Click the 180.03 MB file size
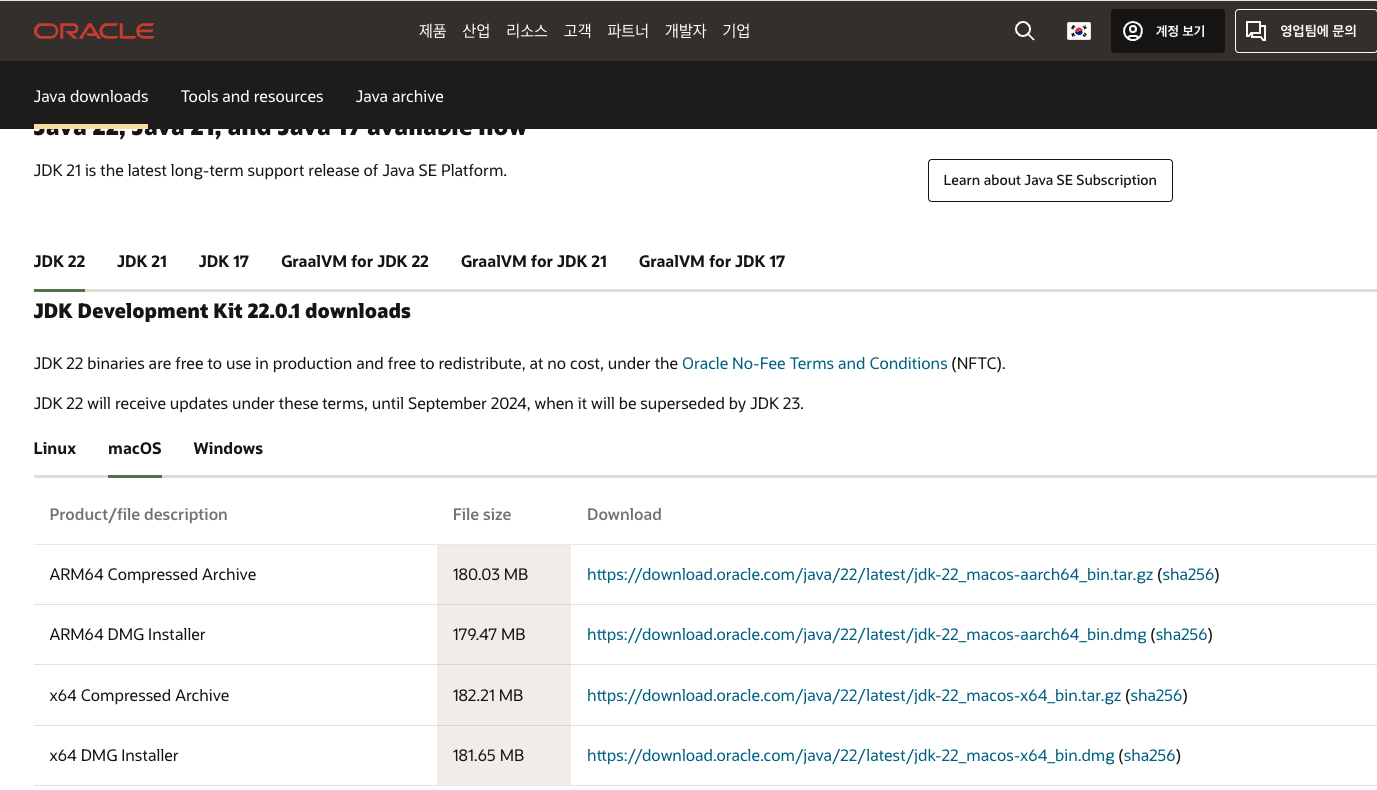The height and width of the screenshot is (790, 1377). point(490,574)
